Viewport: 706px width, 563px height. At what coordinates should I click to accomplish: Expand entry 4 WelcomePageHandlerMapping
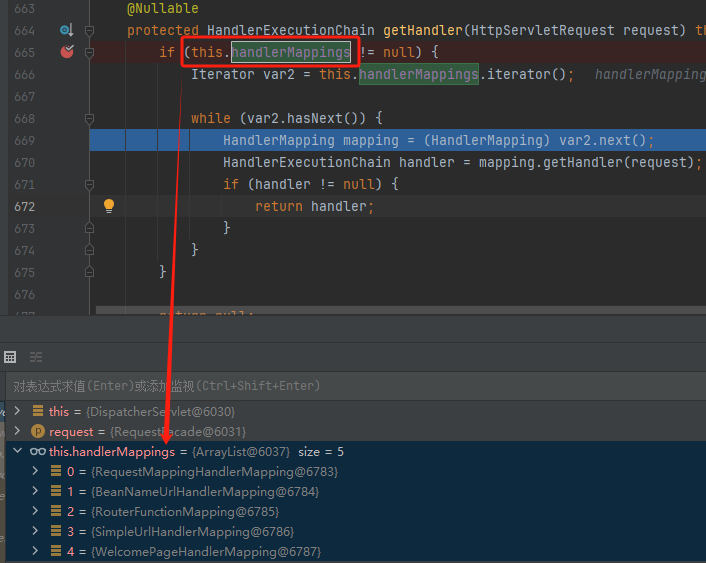[x=35, y=551]
